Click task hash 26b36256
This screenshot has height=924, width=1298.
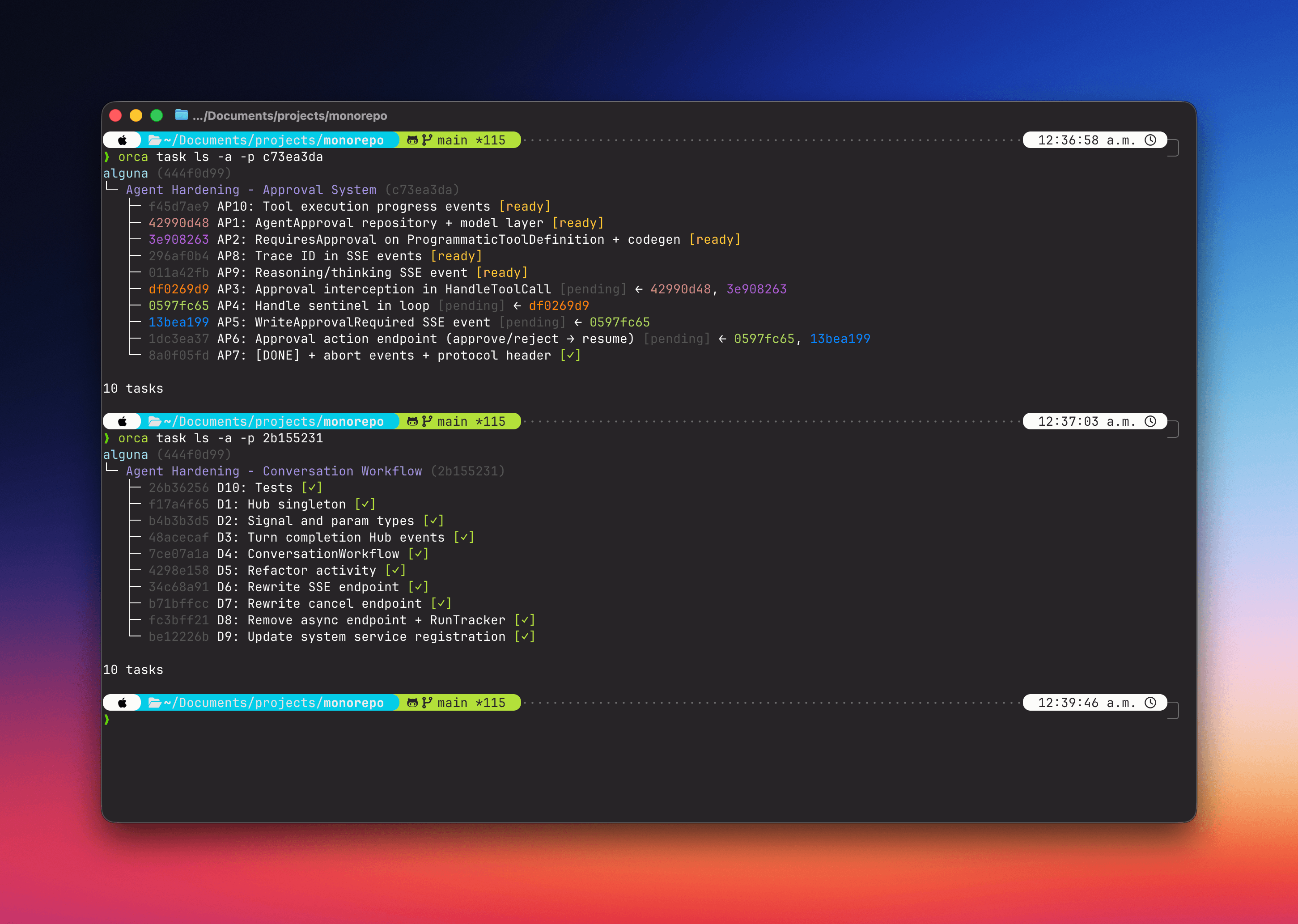pyautogui.click(x=178, y=487)
